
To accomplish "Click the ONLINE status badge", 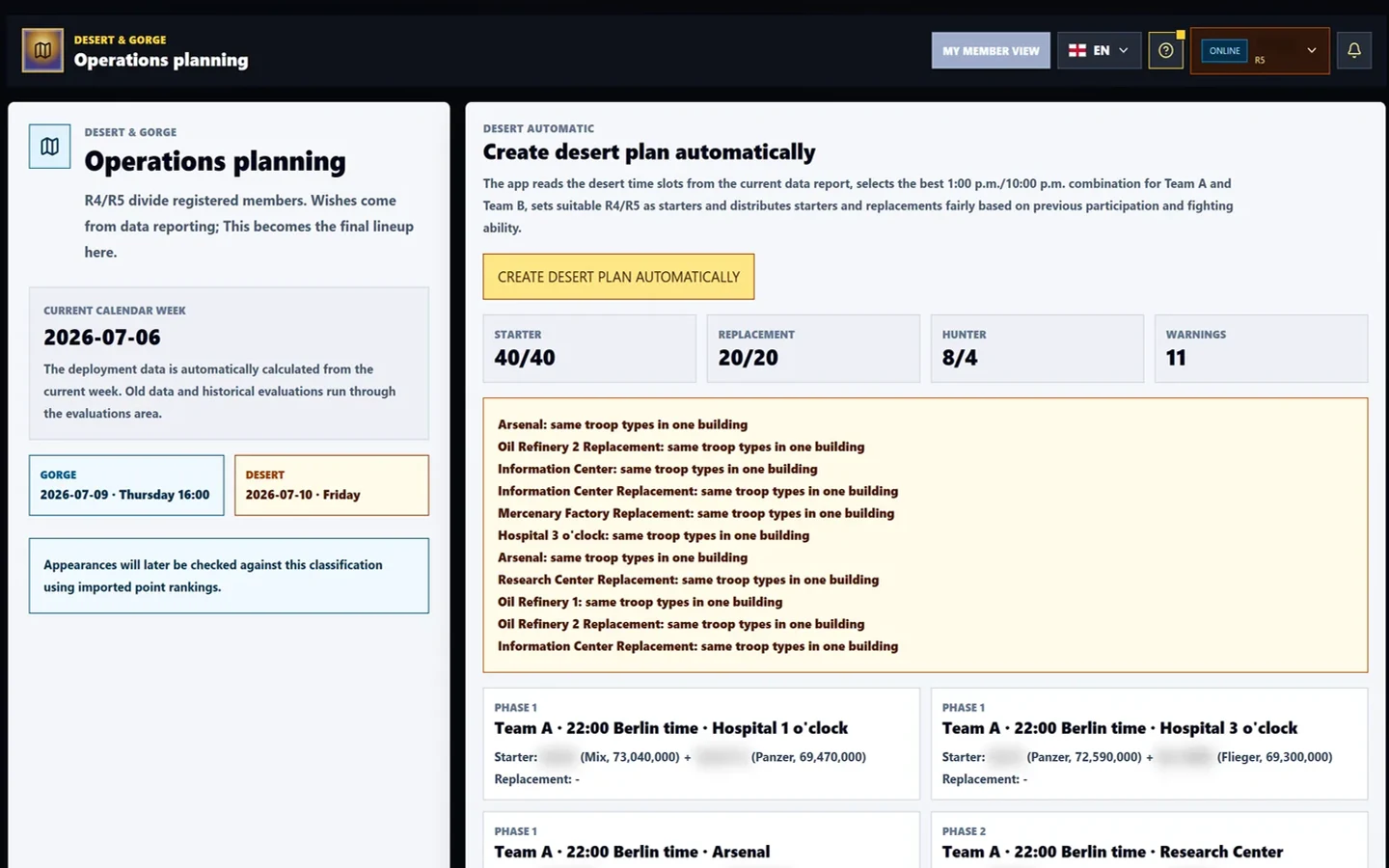I will click(x=1224, y=50).
